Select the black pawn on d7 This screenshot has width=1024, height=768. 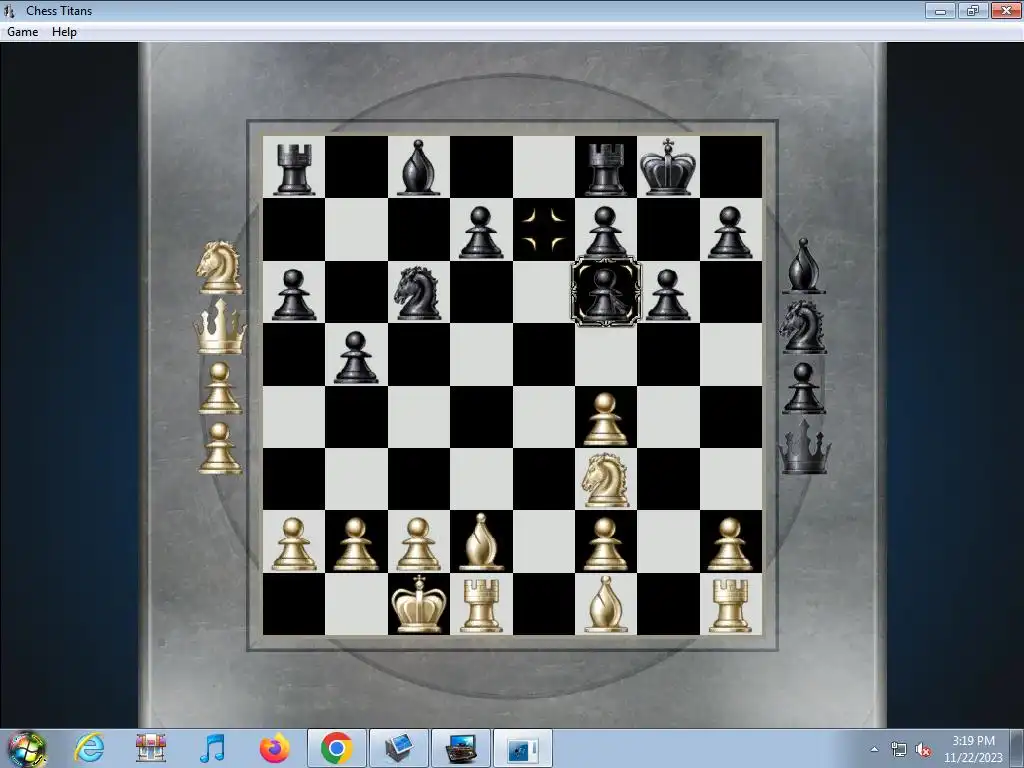(x=481, y=232)
